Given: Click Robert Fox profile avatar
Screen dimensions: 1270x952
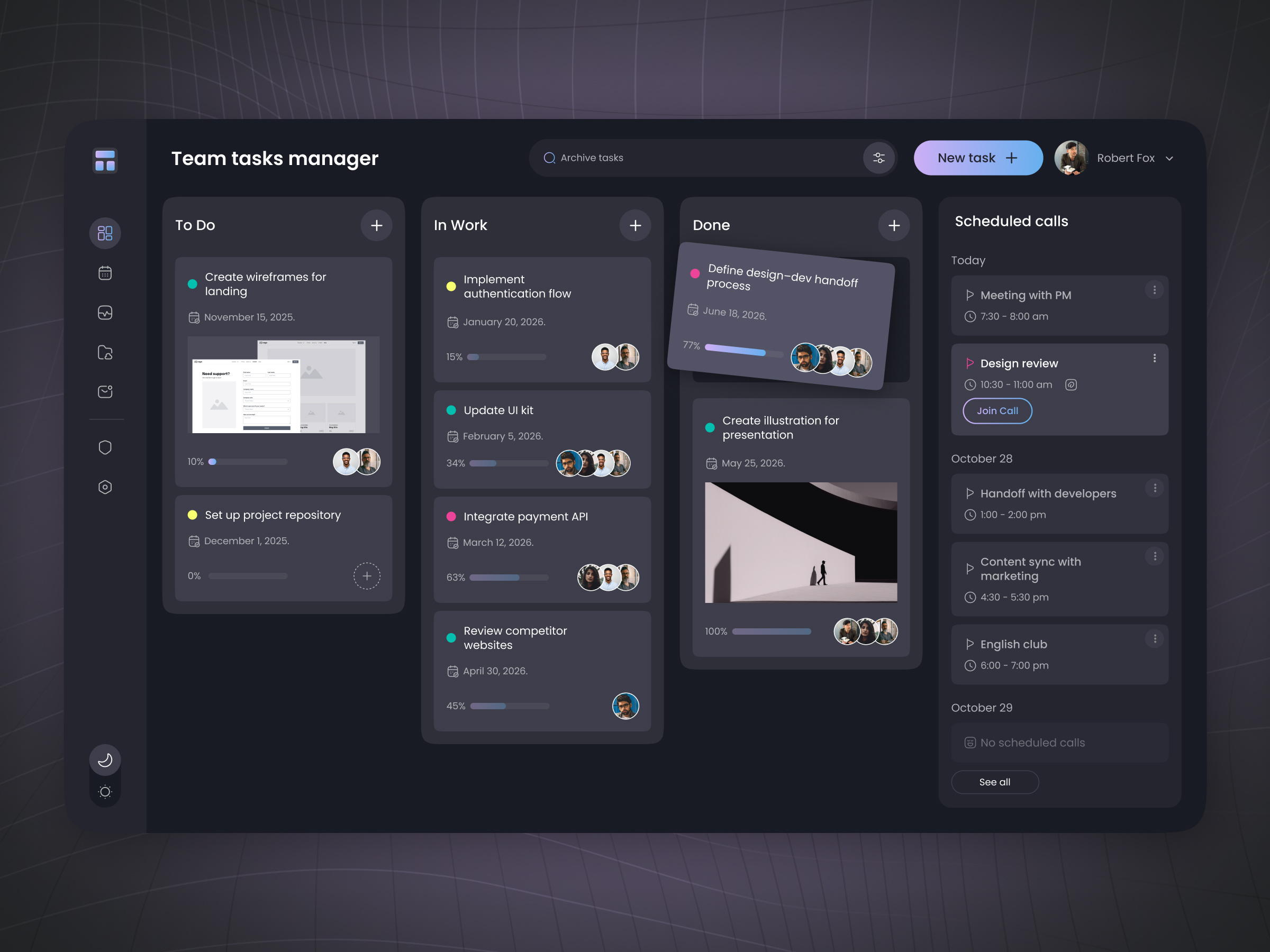Looking at the screenshot, I should [1072, 158].
